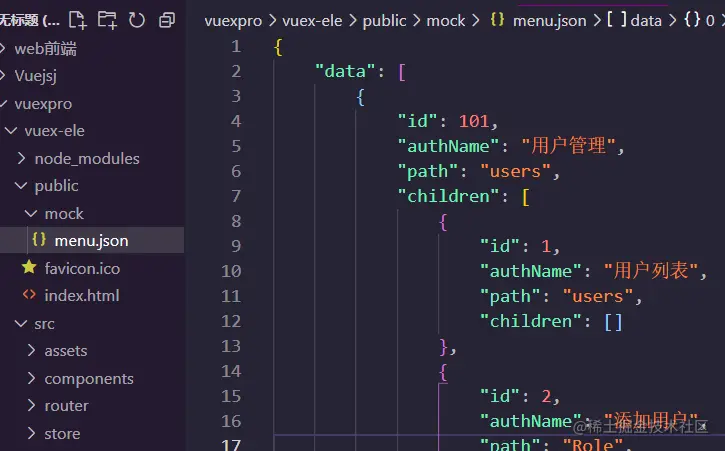Click the value 101 on line 4
The height and width of the screenshot is (451, 725).
(x=473, y=121)
